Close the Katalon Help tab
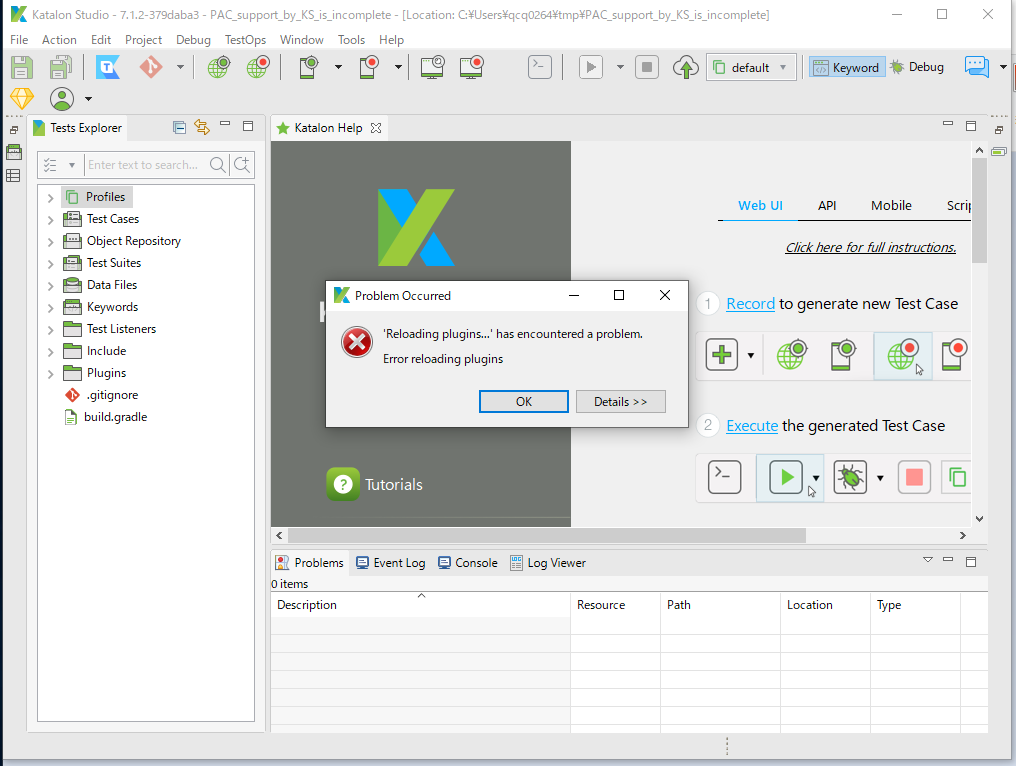 point(376,128)
